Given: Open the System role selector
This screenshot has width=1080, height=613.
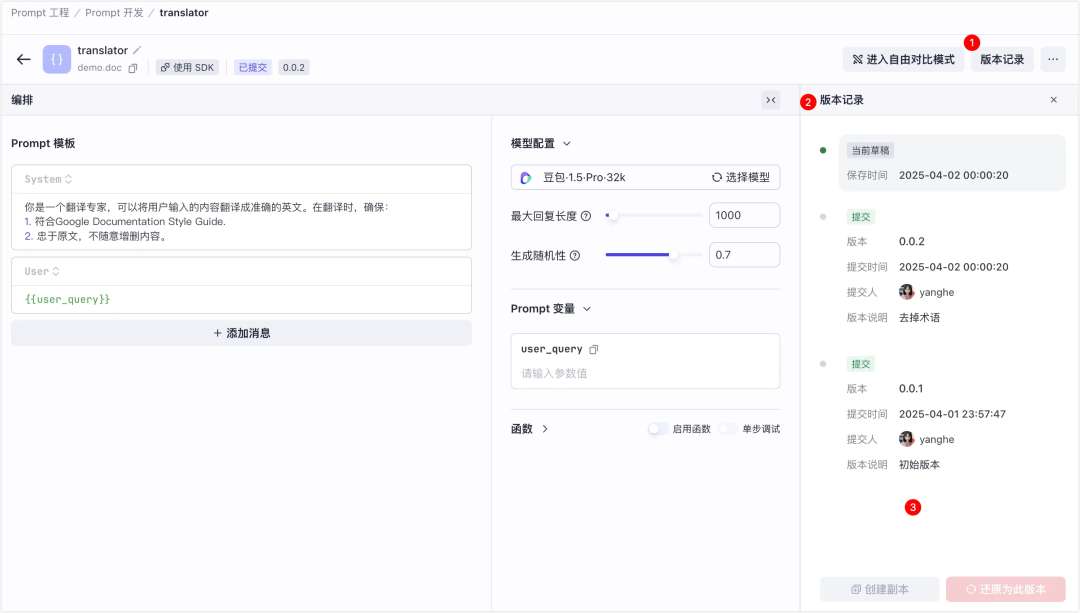Looking at the screenshot, I should tap(48, 179).
